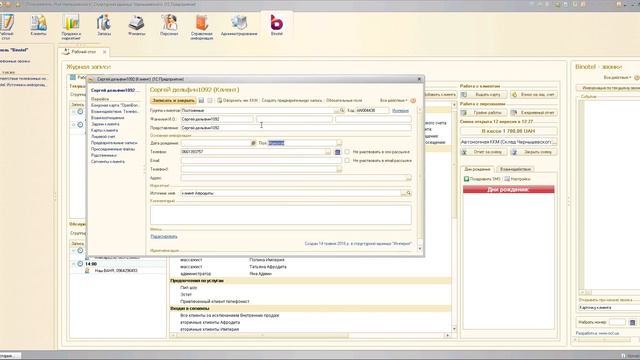This screenshot has width=640, height=360.
Task: Click the Набрать номер input field
Action: [x=617, y=322]
